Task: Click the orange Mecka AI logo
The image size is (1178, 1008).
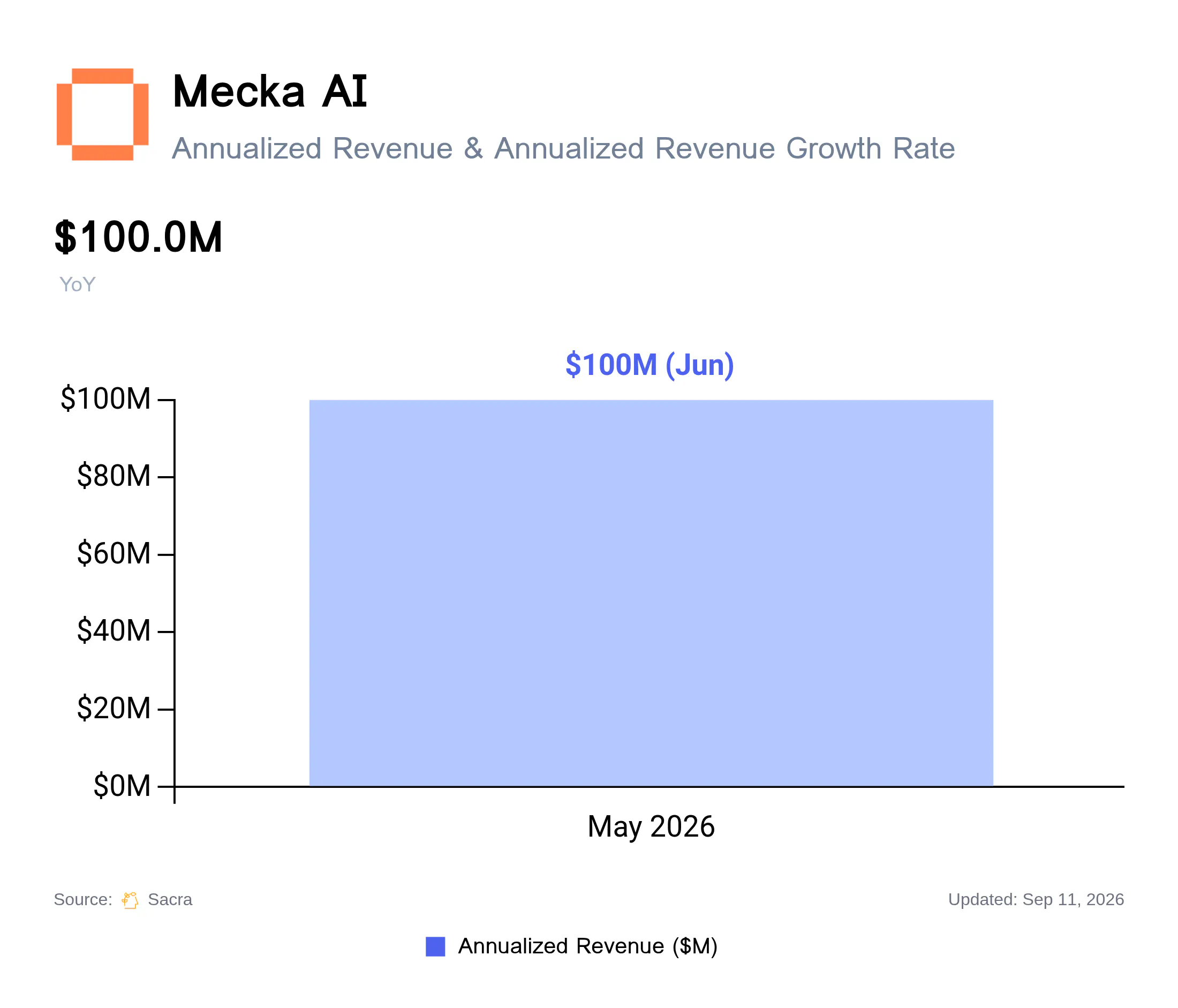Action: pos(102,114)
